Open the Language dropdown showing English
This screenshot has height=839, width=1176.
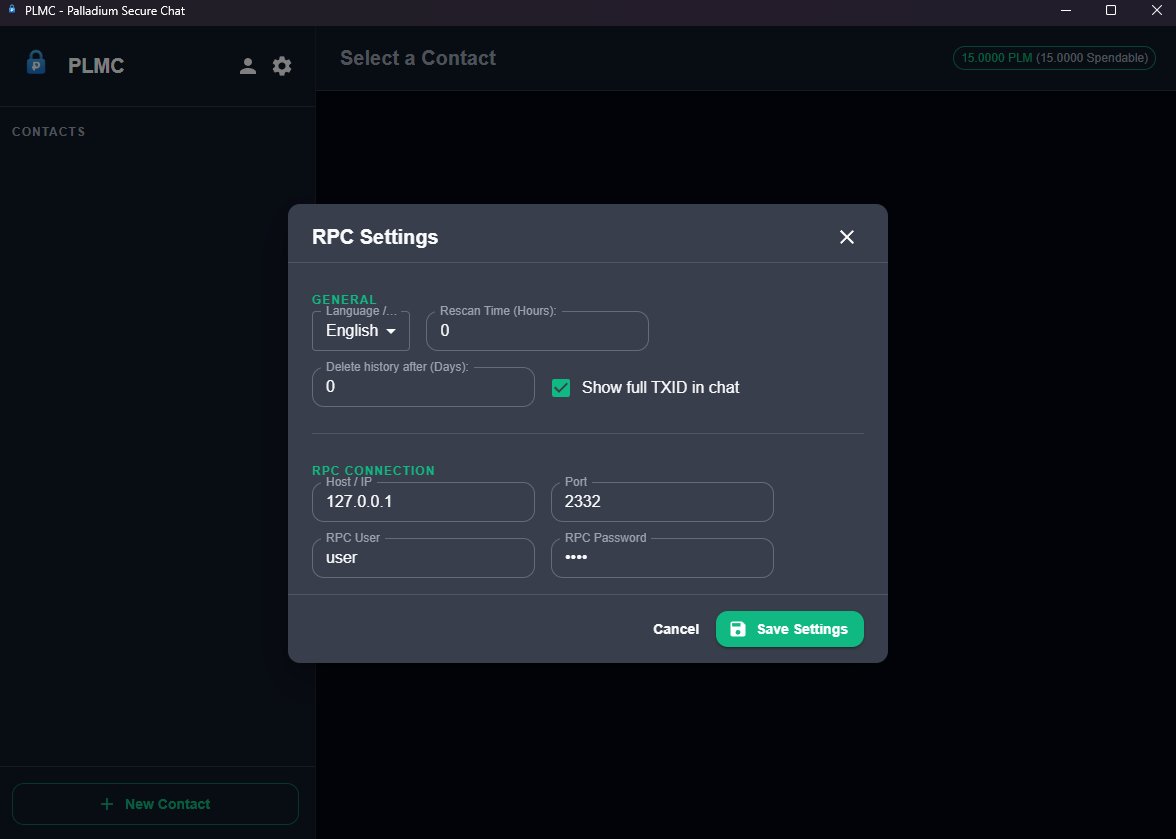click(x=360, y=330)
